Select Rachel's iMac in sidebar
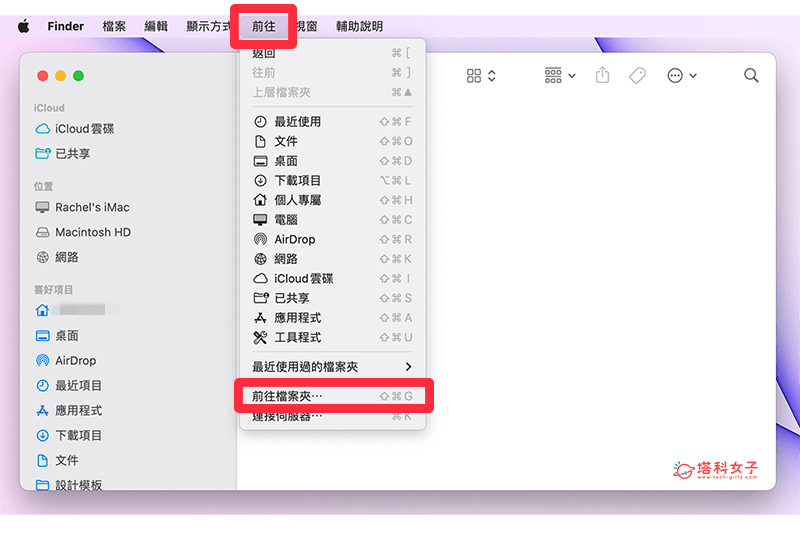The height and width of the screenshot is (538, 800). (x=83, y=207)
